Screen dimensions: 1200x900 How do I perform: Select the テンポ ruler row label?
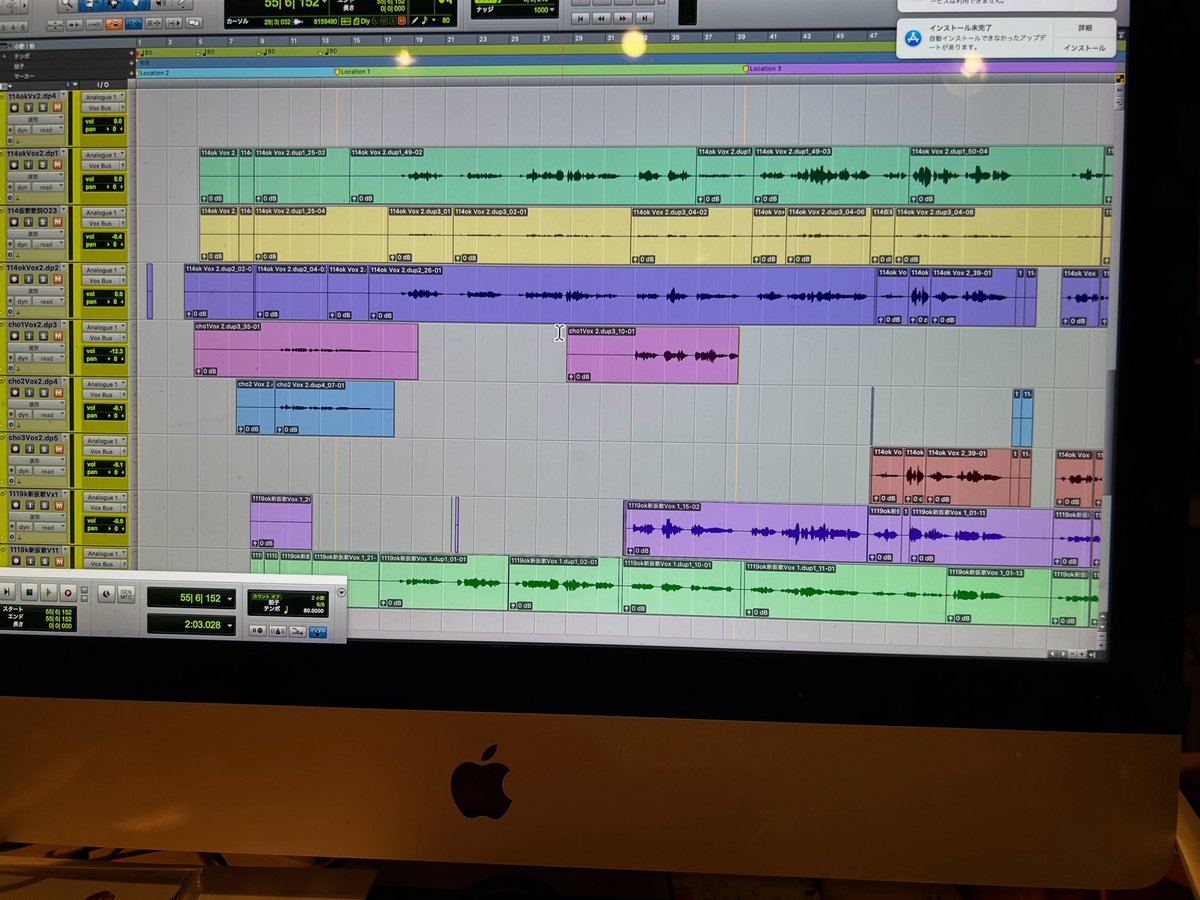coord(22,55)
